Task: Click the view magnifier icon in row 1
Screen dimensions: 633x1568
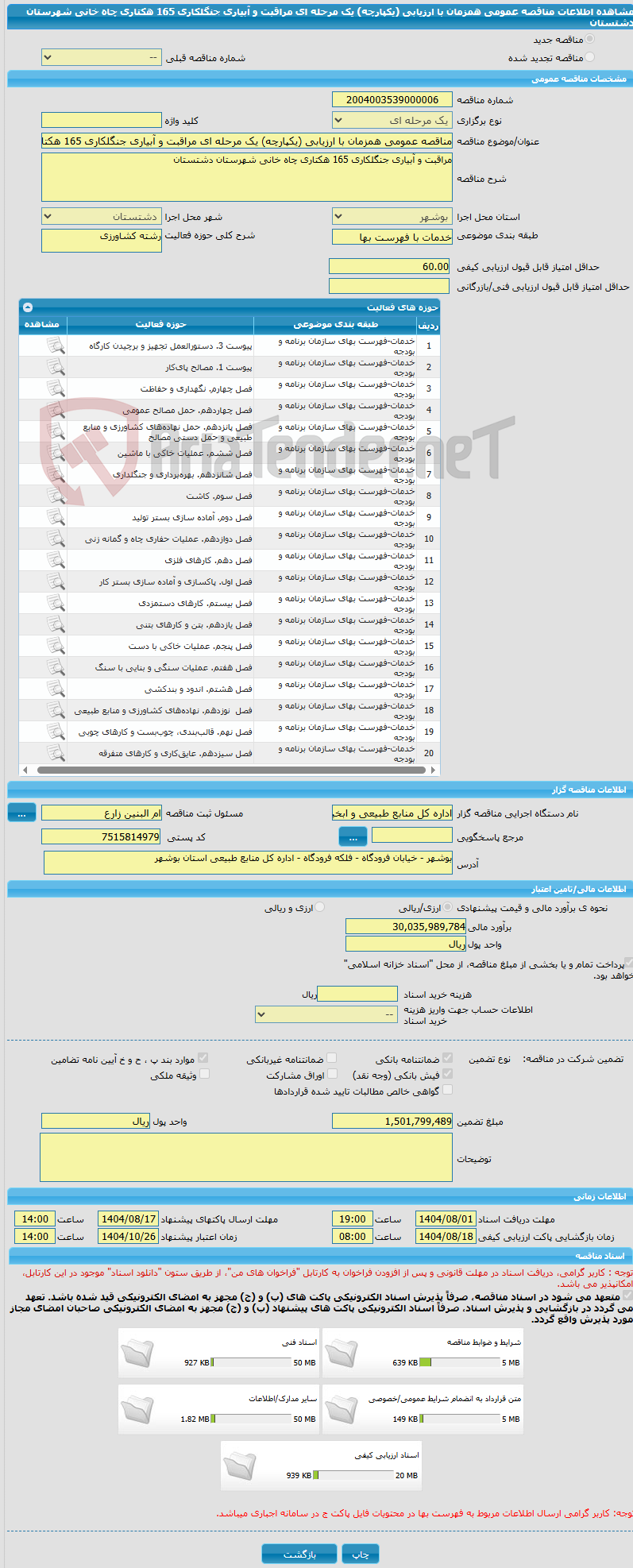Action: coord(55,346)
